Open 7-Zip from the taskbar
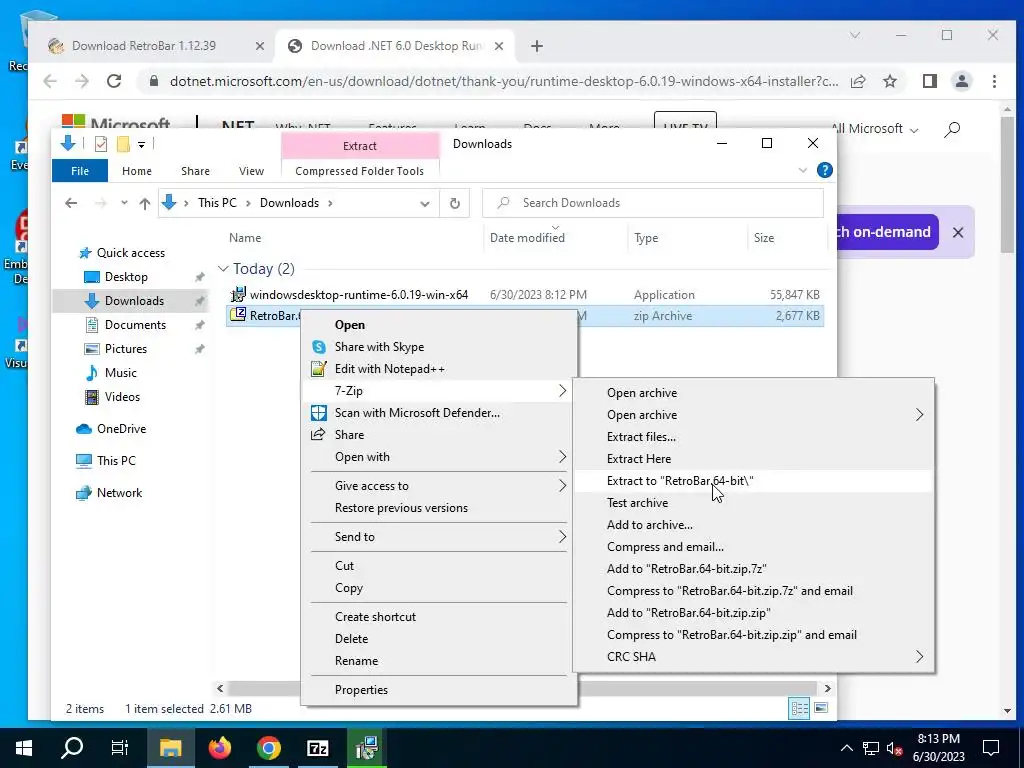 tap(317, 748)
